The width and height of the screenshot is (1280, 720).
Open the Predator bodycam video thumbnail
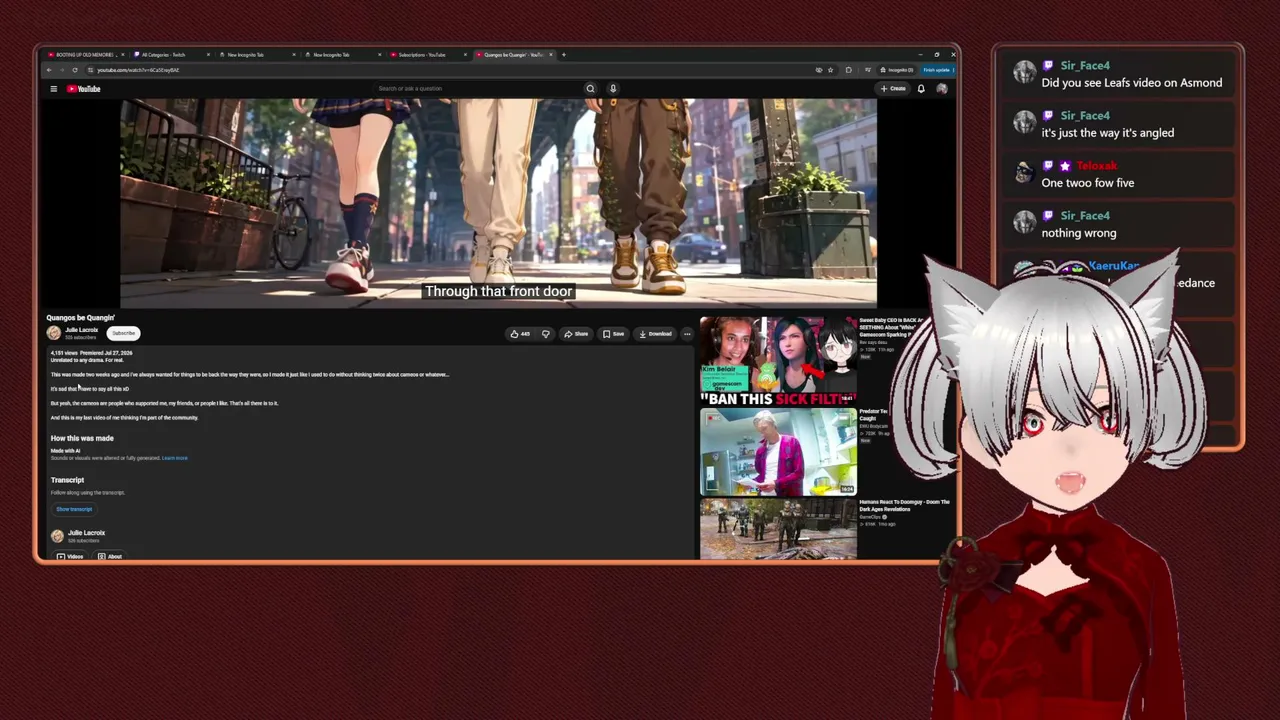[x=778, y=452]
